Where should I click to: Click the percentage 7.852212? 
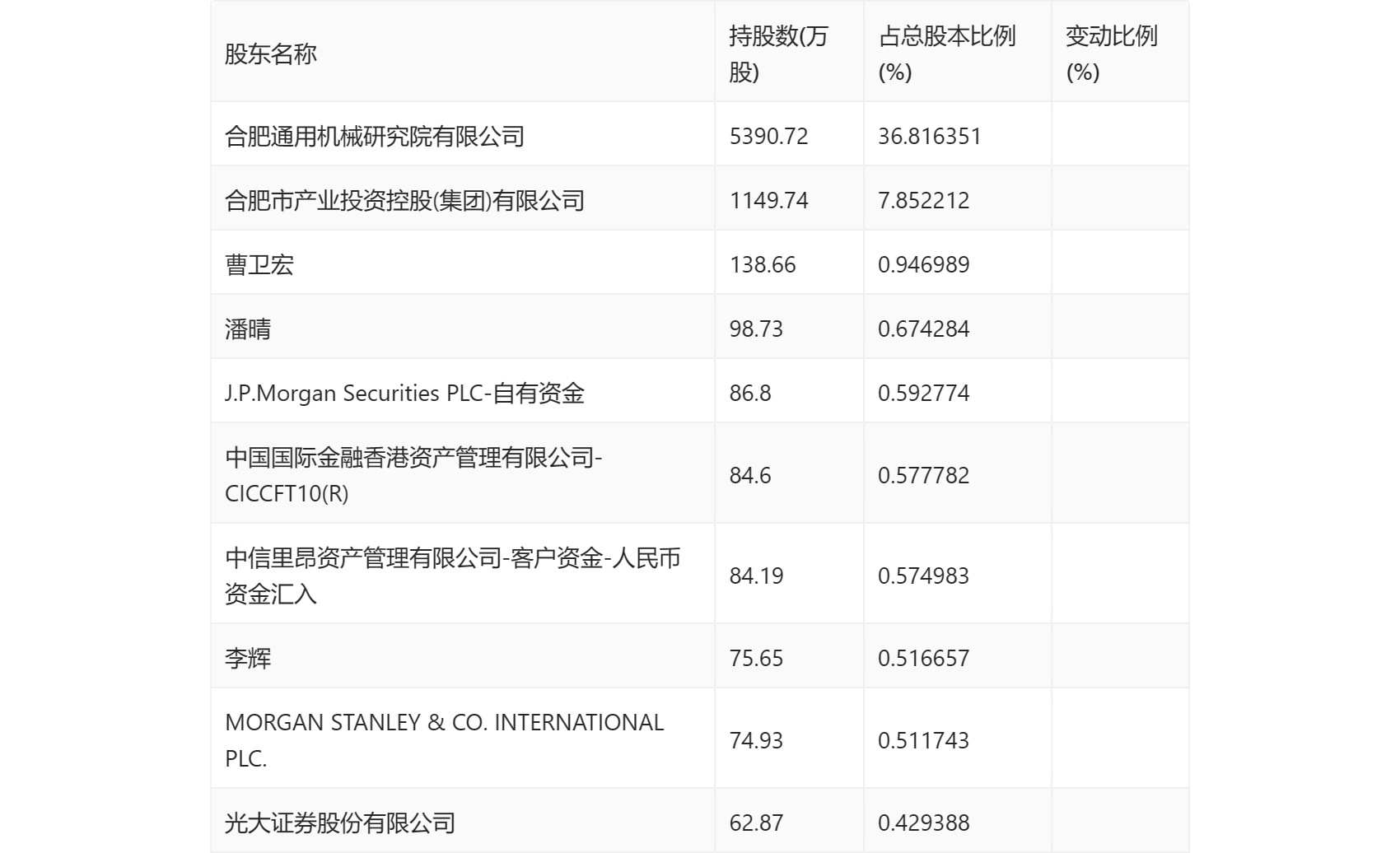[924, 200]
